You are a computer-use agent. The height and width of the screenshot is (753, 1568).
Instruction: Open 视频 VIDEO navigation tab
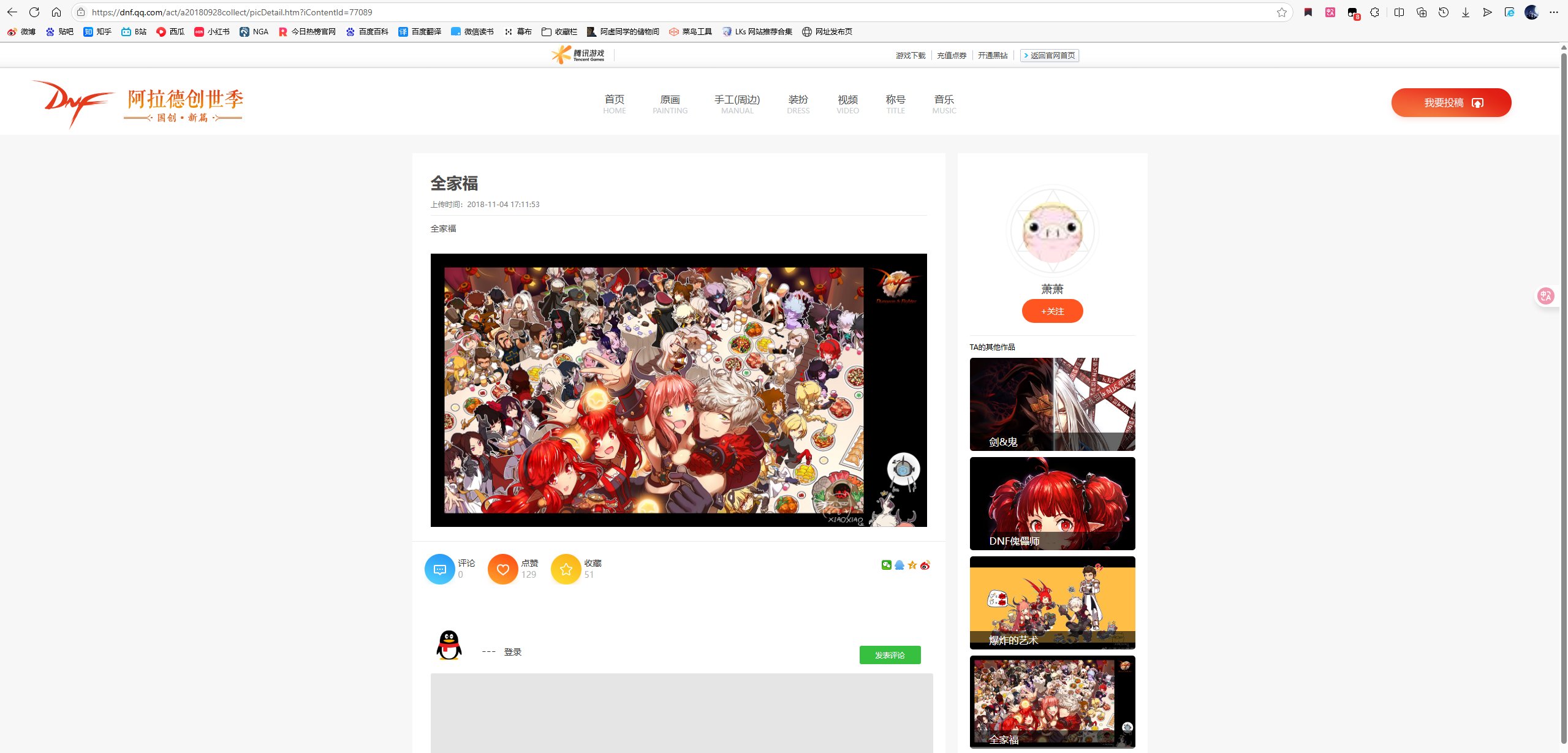848,104
